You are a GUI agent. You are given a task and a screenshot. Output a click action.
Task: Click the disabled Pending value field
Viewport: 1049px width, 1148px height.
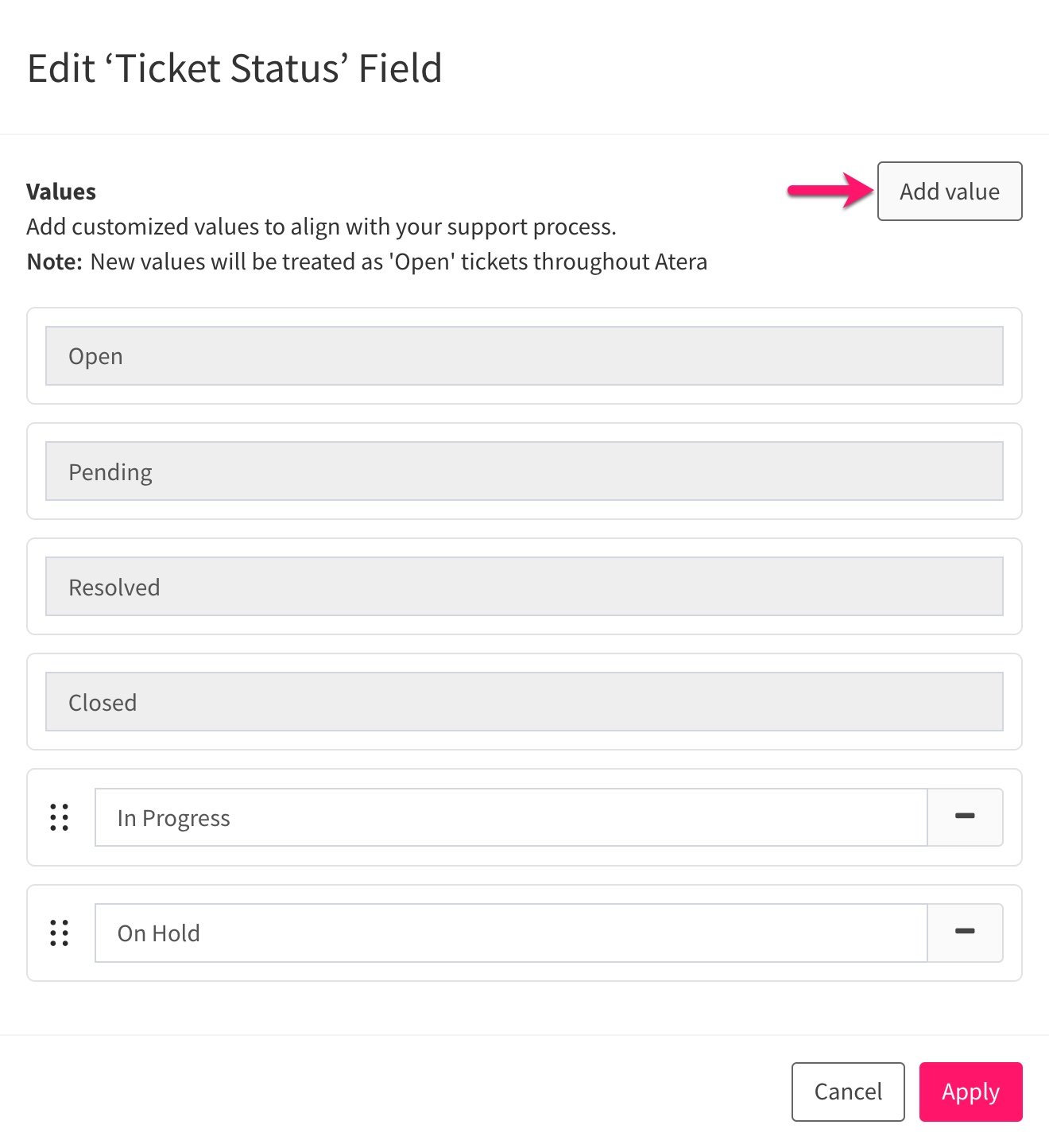[x=524, y=471]
